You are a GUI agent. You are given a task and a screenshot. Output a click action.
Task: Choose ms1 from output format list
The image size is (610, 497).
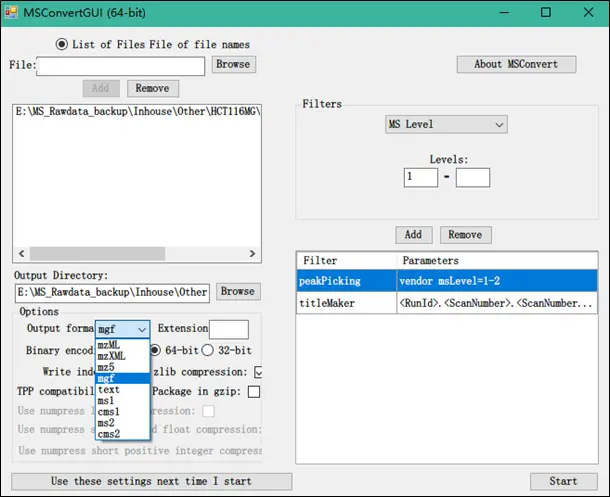pyautogui.click(x=123, y=401)
